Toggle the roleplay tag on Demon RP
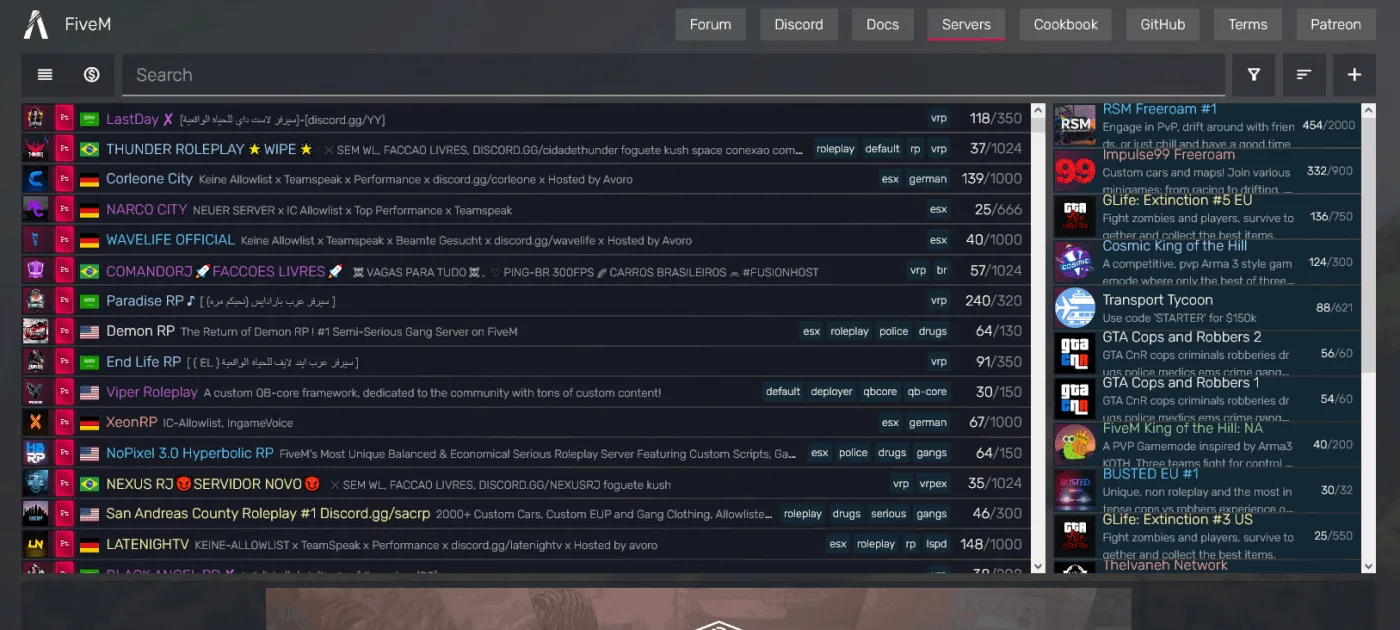1400x630 pixels. 849,332
